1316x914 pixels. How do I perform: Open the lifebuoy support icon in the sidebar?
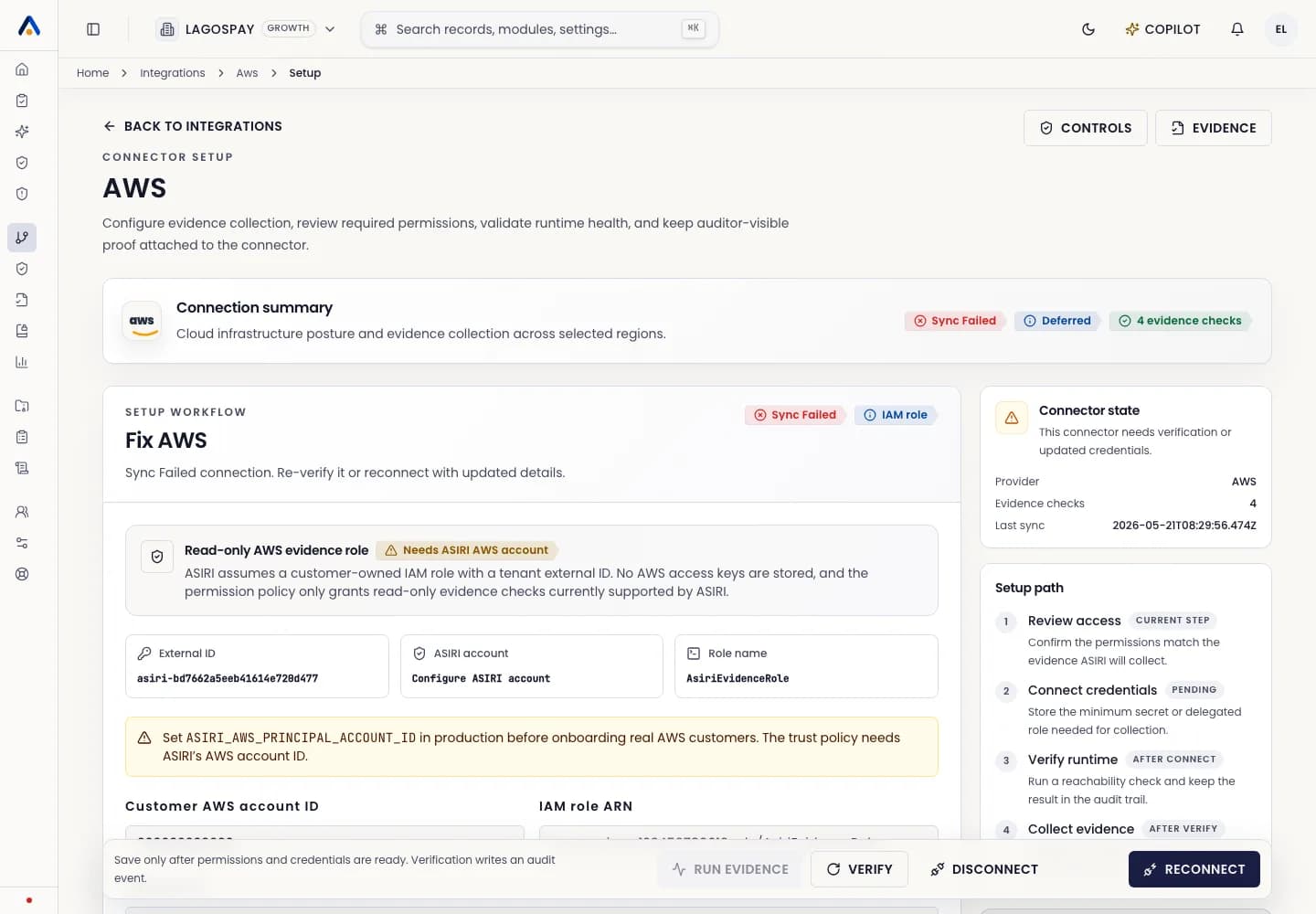(22, 574)
